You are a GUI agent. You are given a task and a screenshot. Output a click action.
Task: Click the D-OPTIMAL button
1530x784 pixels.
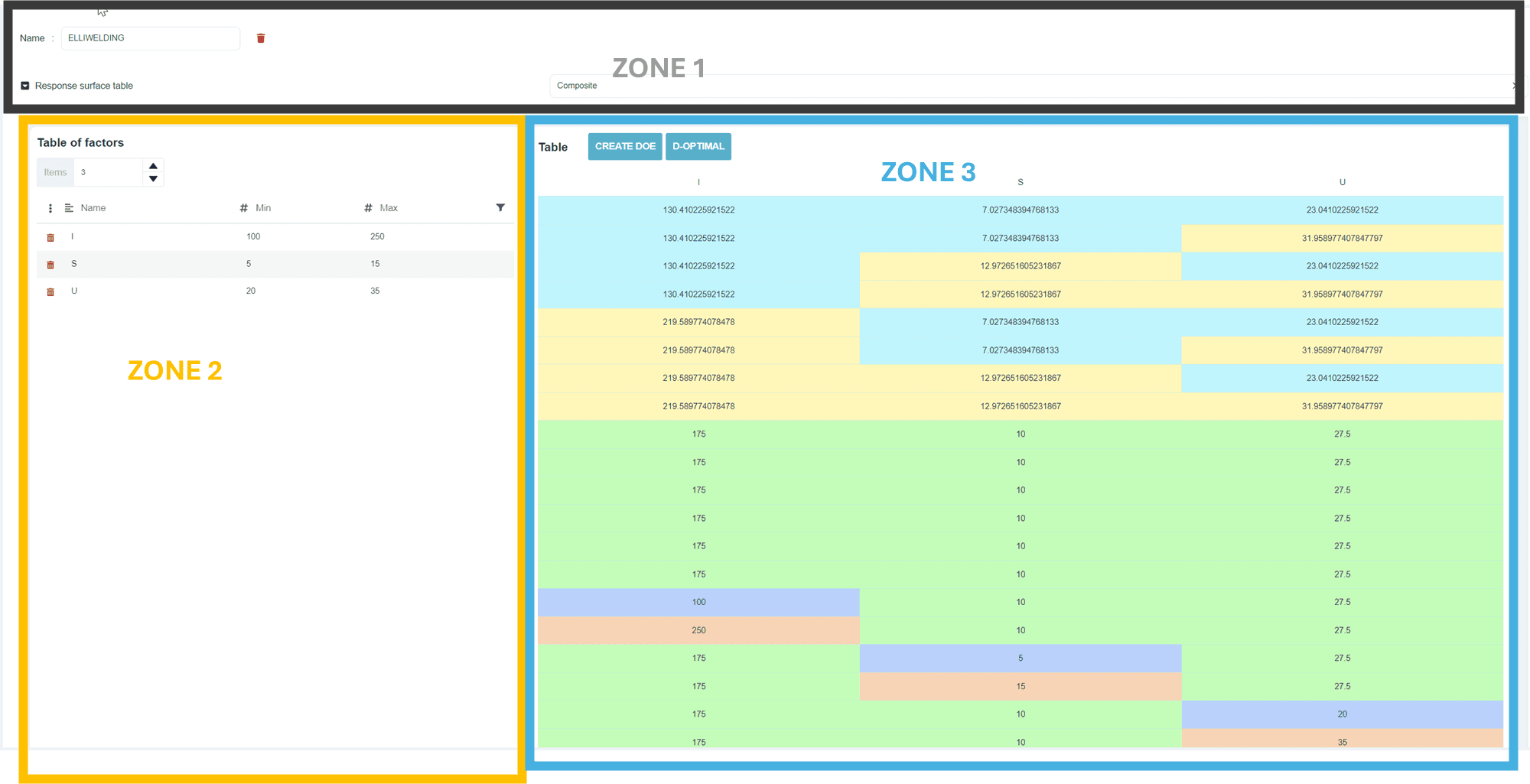coord(698,146)
